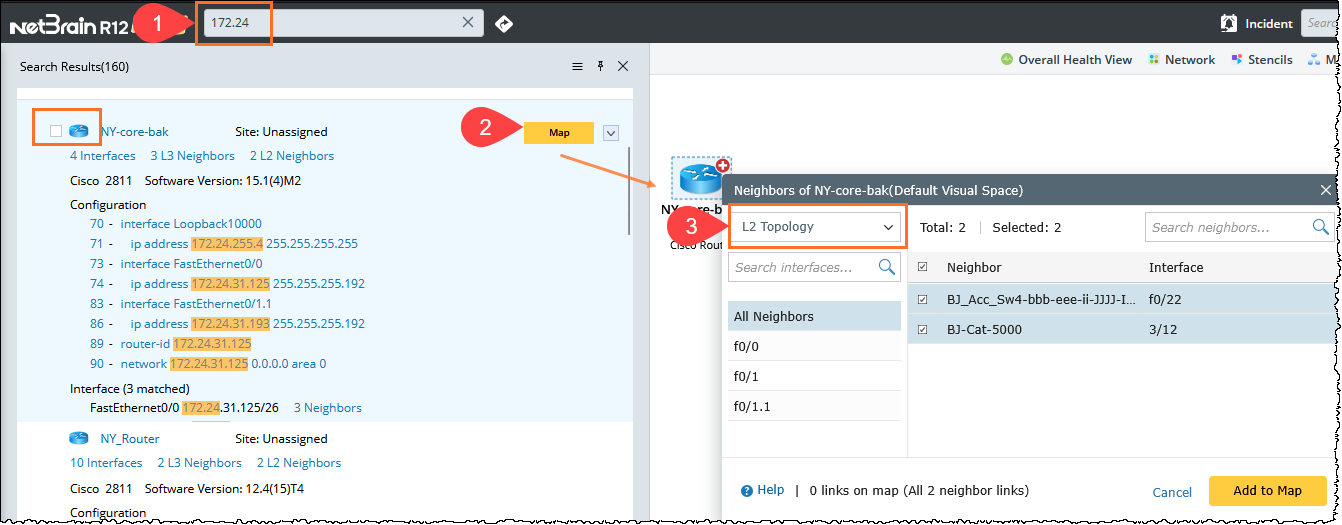Screen dimensions: 1342x525
Task: Open the NY_Router device link
Action: (130, 438)
